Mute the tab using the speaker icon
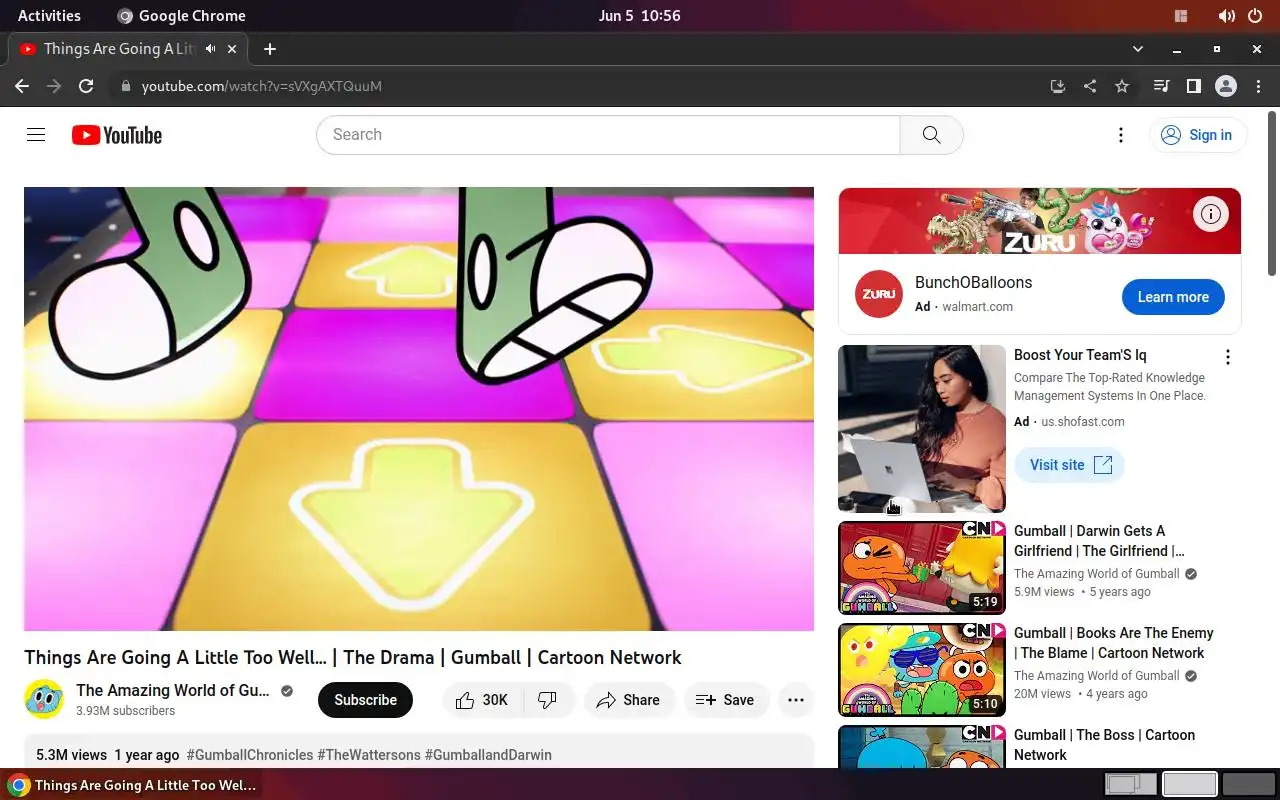This screenshot has width=1280, height=800. pos(211,48)
